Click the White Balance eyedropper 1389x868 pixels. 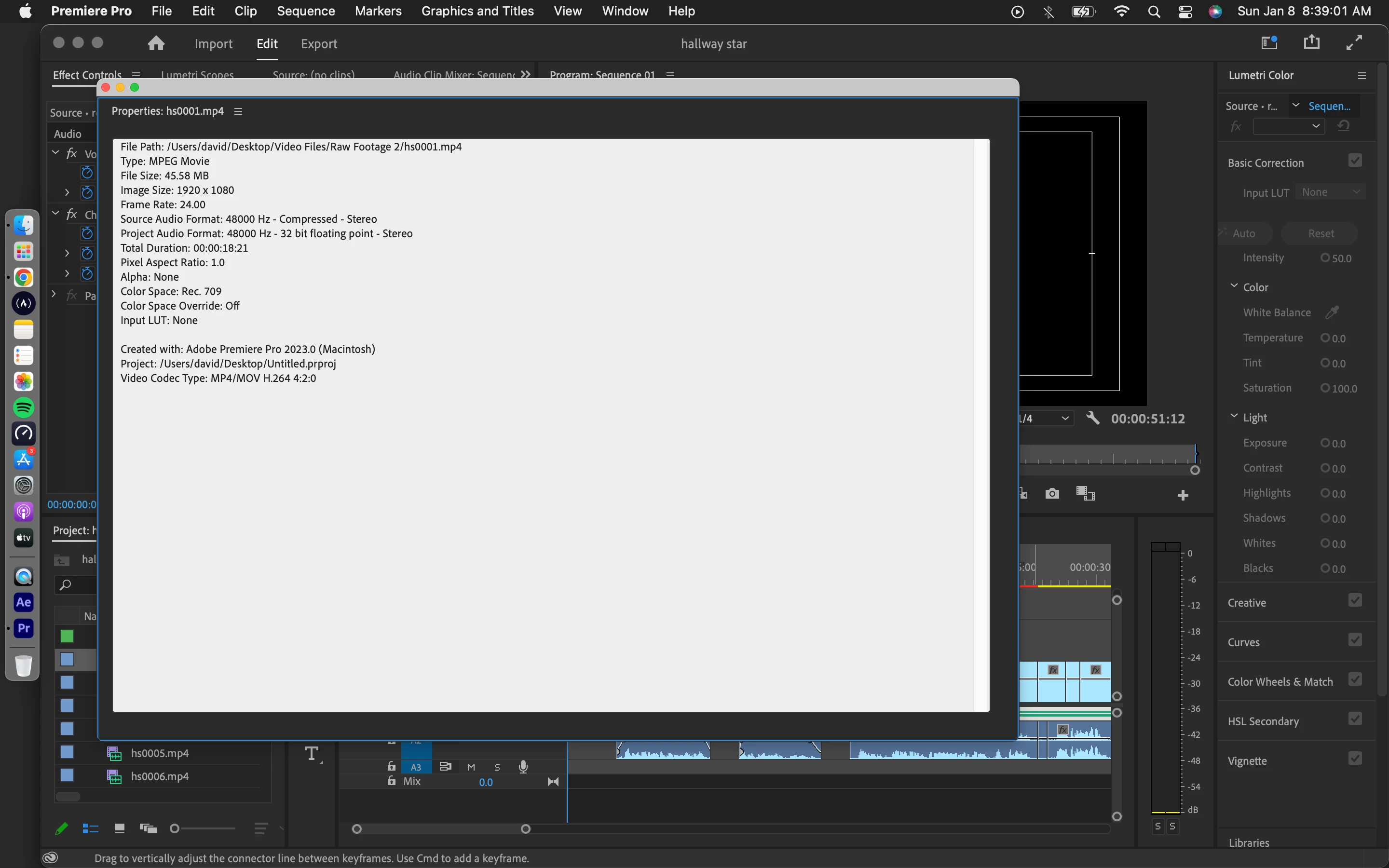[1332, 312]
